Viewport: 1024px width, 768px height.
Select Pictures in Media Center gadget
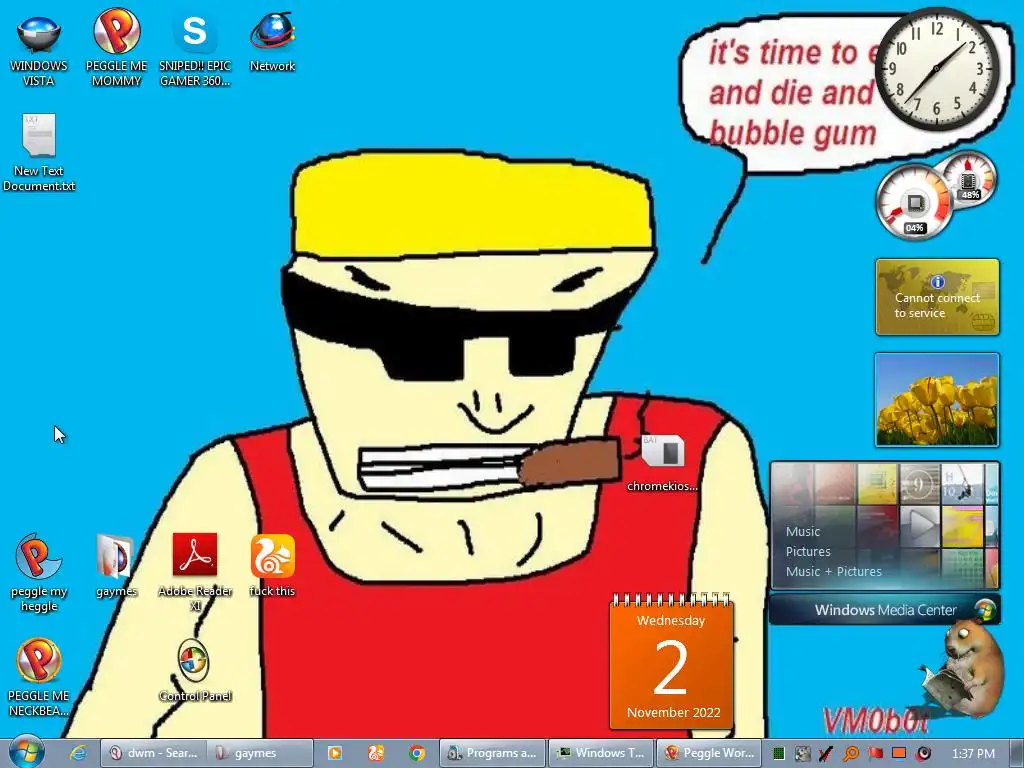[x=808, y=551]
